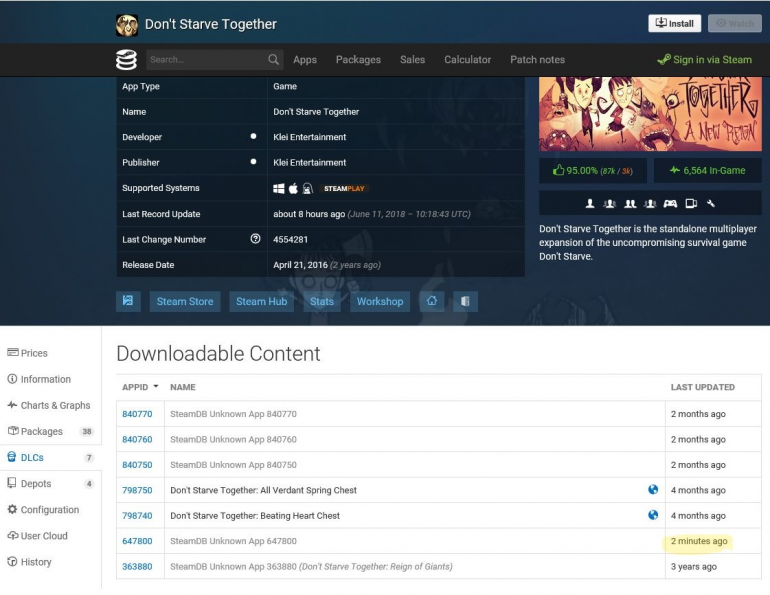
Task: Open the Stats button
Action: 322,301
